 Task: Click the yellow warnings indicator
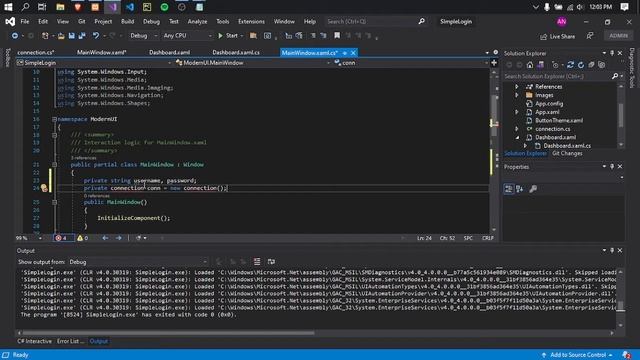(83, 238)
